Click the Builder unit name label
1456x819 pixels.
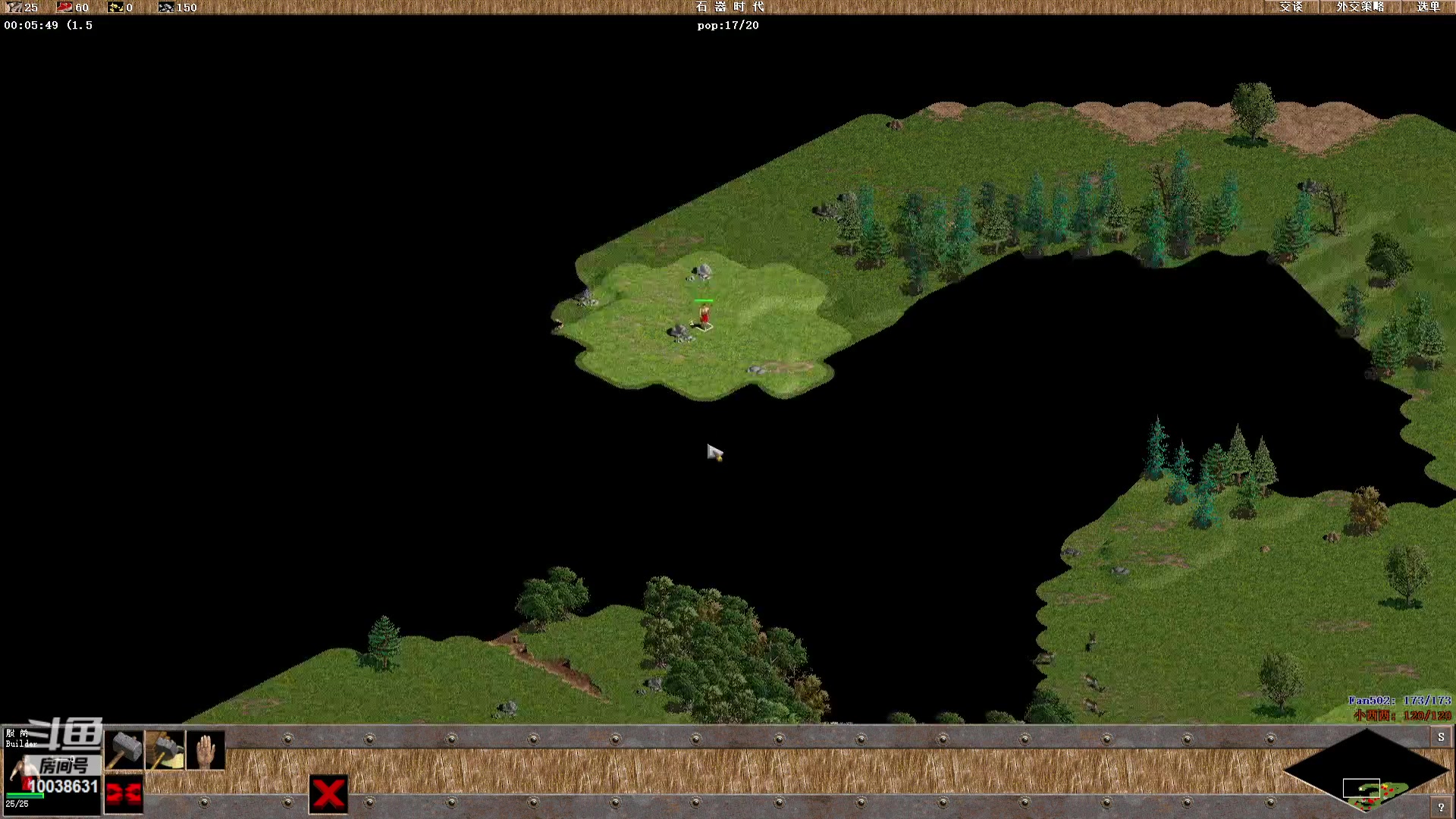(x=21, y=744)
